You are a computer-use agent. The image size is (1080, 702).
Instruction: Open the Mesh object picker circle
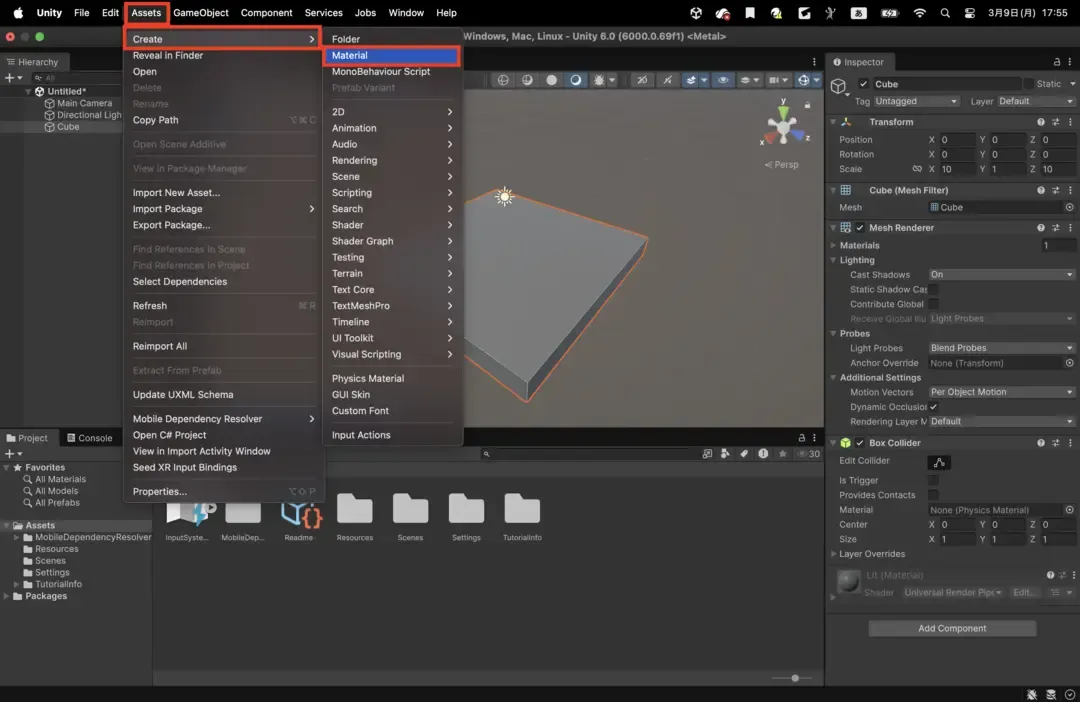click(1069, 207)
